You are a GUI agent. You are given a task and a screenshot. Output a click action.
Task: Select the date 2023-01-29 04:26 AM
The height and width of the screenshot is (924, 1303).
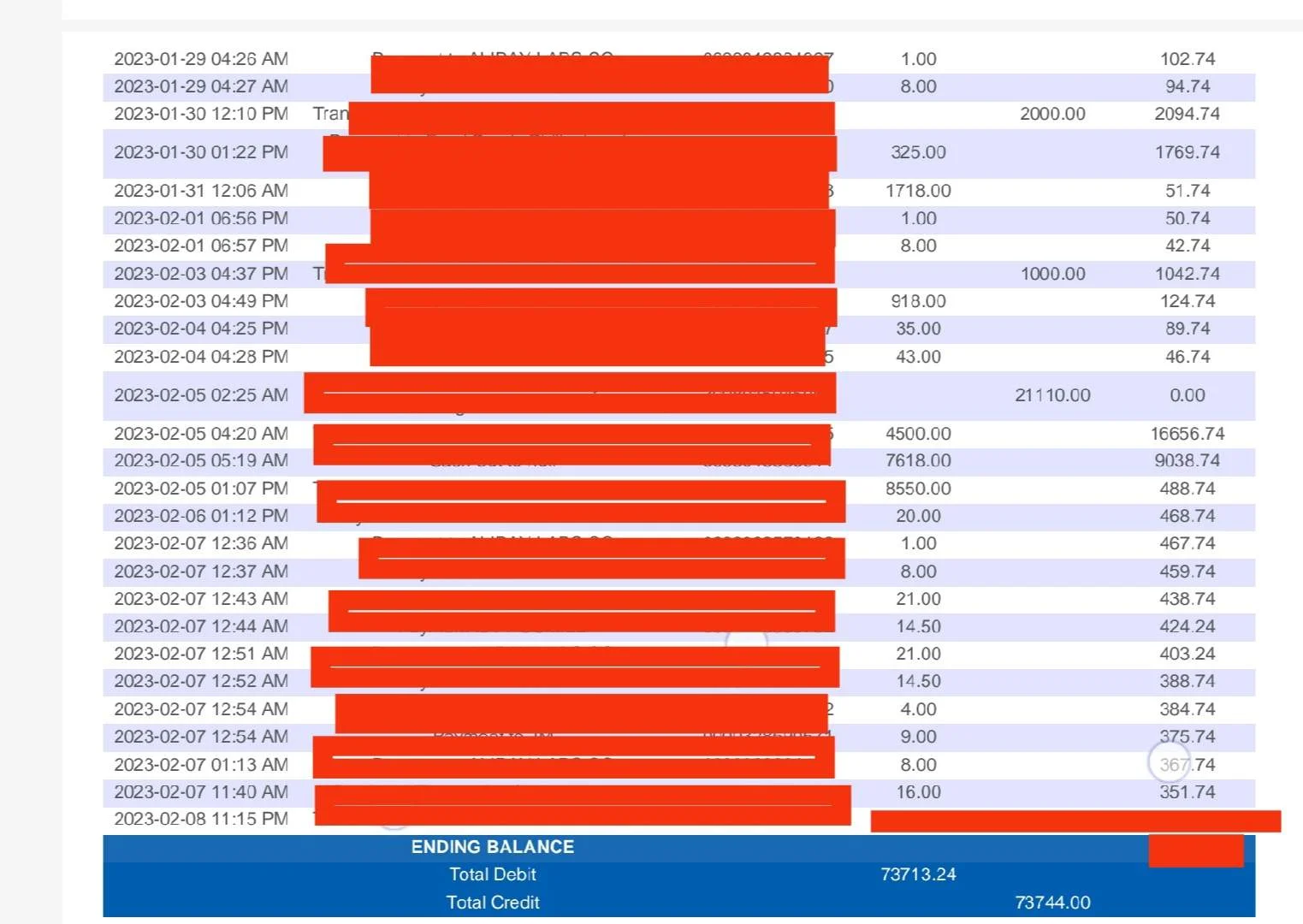(x=201, y=59)
